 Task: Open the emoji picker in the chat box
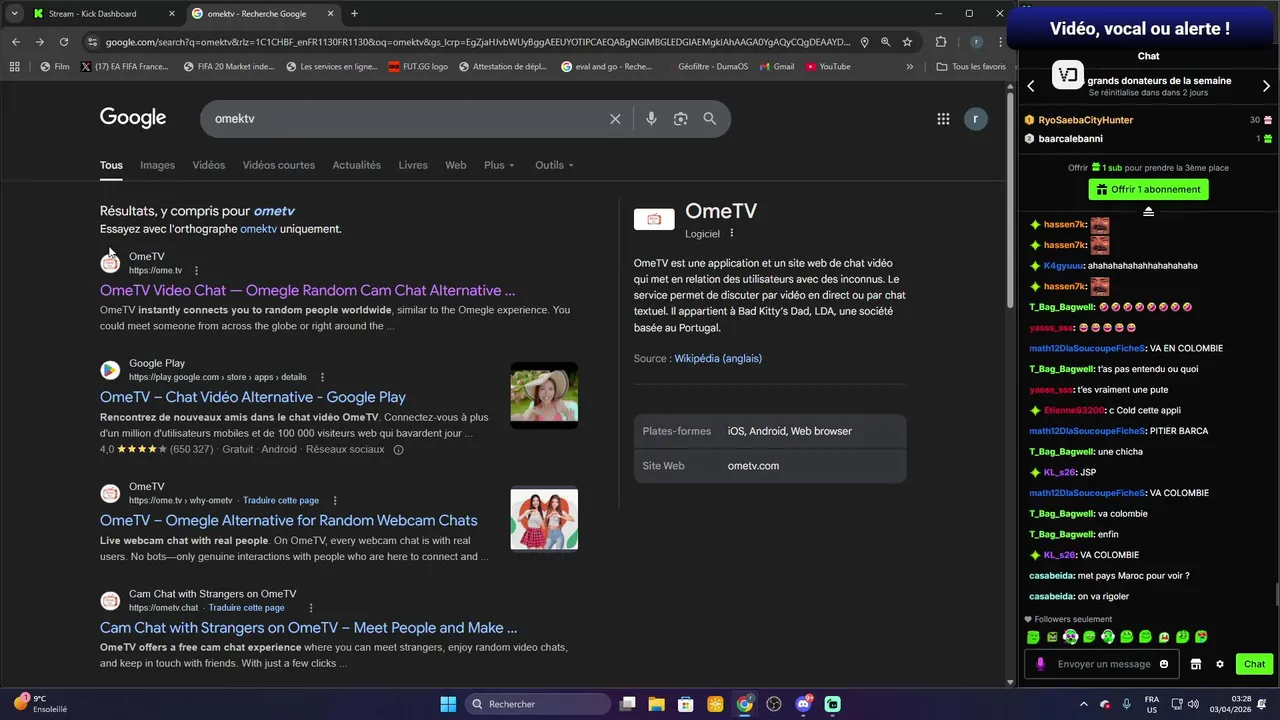point(1164,664)
